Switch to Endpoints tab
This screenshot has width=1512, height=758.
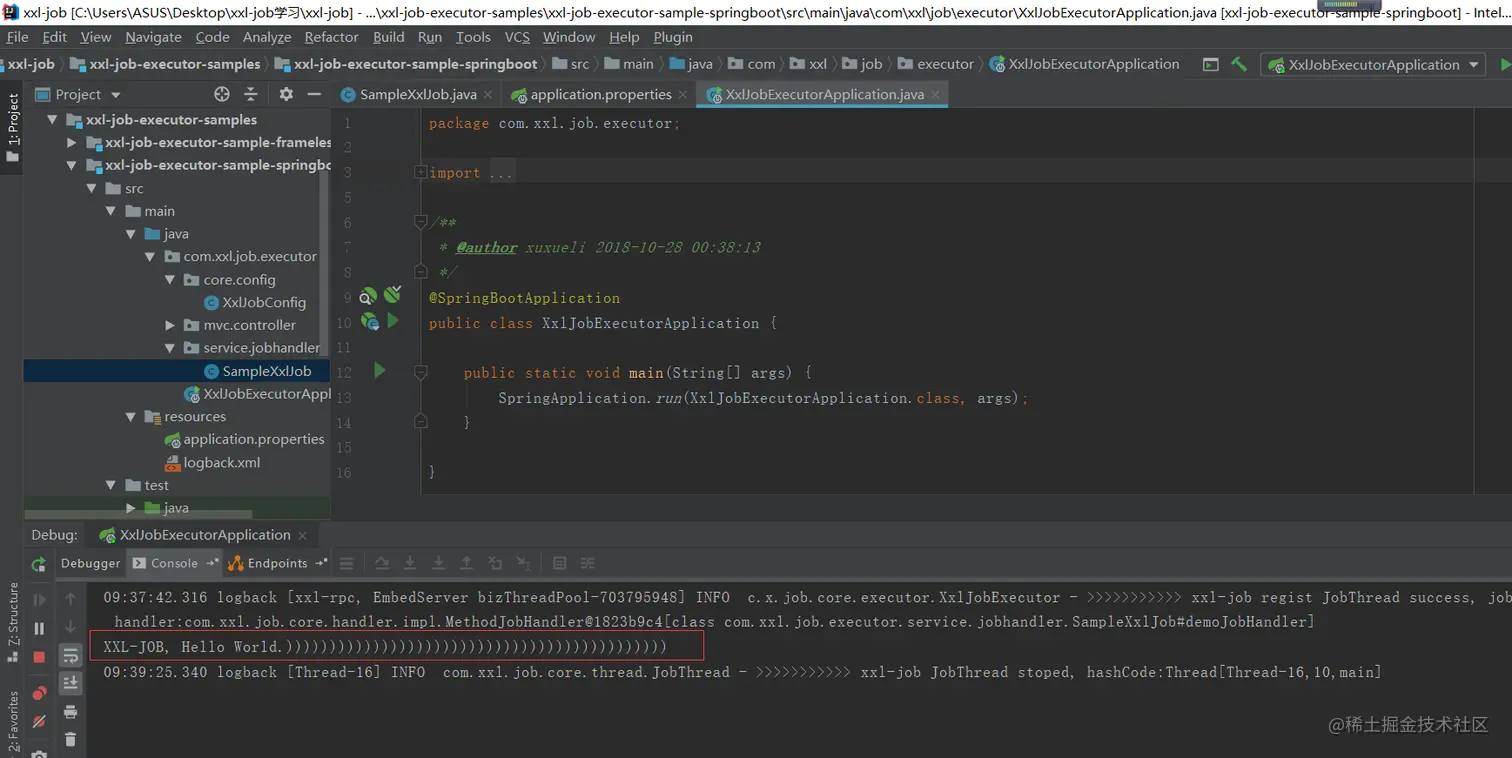(x=277, y=563)
